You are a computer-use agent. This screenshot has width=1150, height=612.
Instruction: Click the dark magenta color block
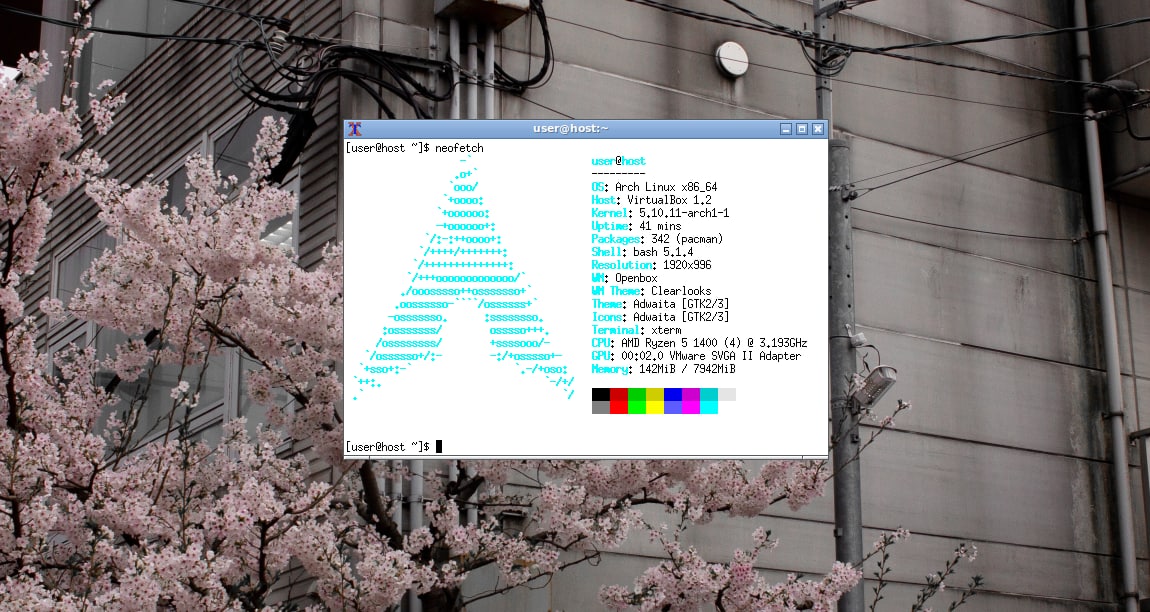pos(691,395)
